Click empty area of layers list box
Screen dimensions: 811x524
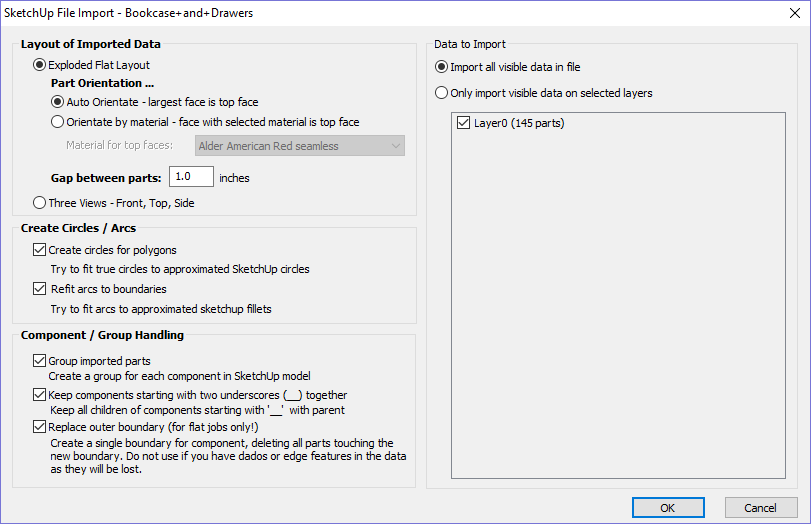coord(618,310)
